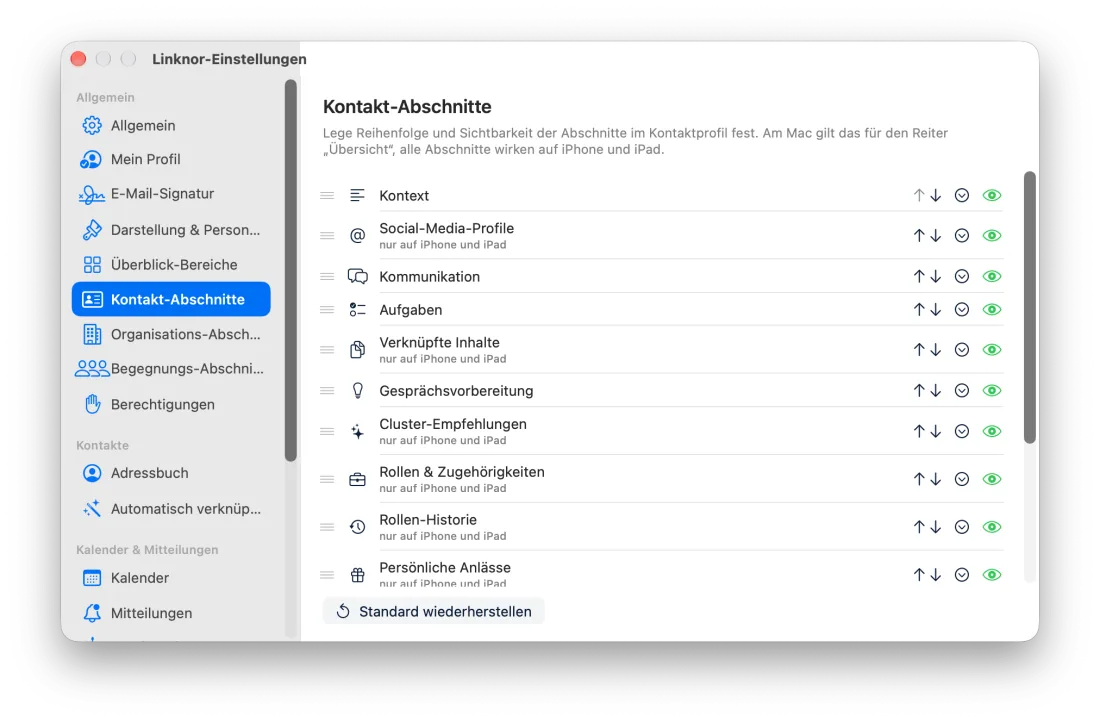
Task: Hide the Aufgaben section
Action: point(992,309)
